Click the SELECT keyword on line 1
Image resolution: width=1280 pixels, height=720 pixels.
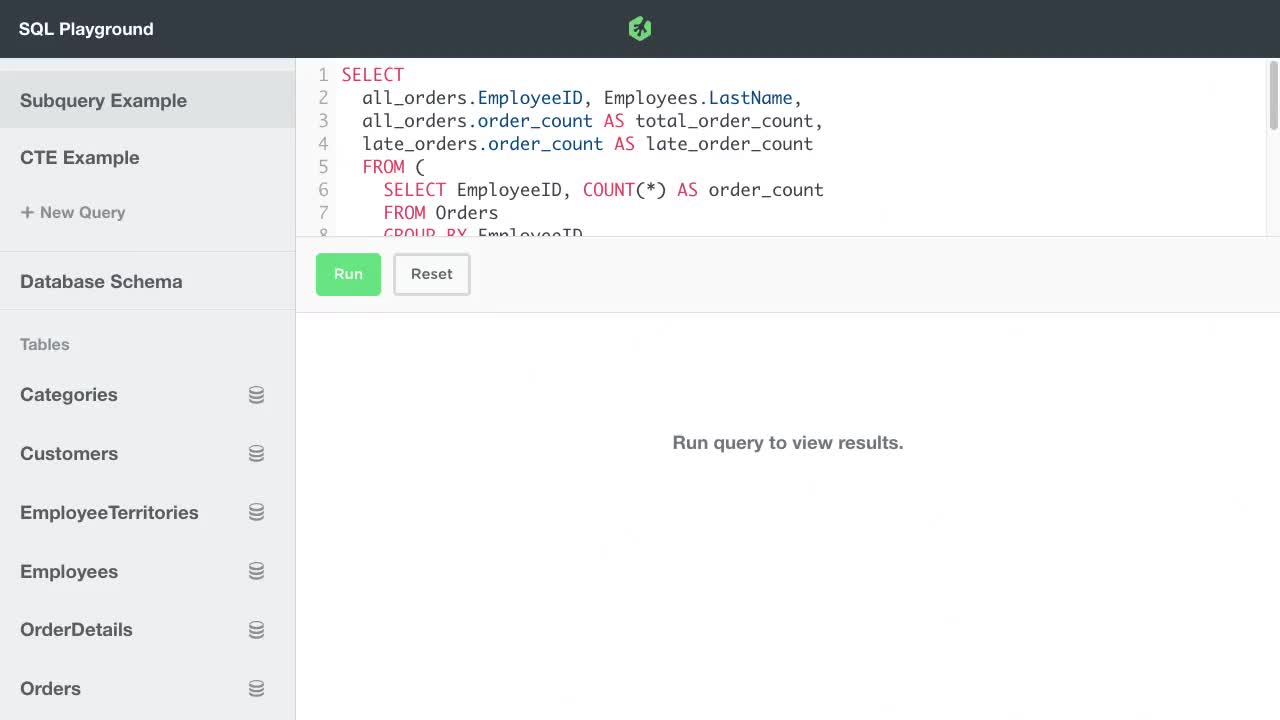(373, 75)
